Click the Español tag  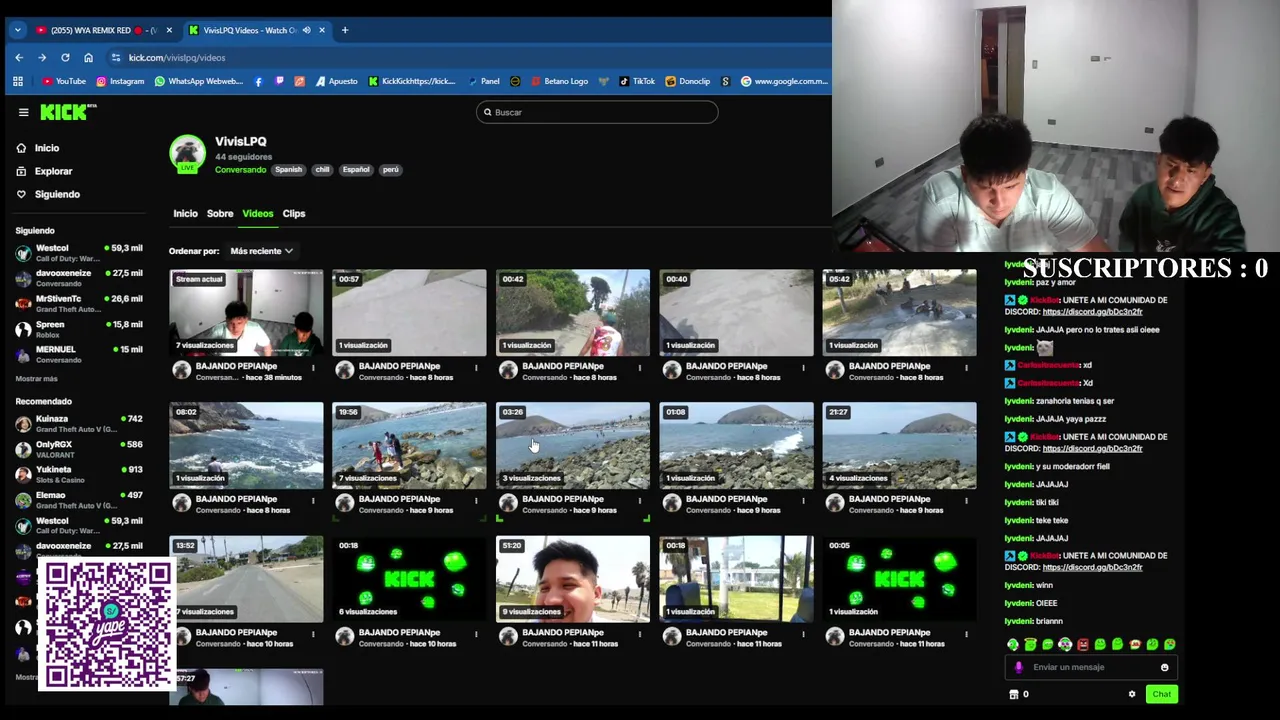(x=356, y=170)
